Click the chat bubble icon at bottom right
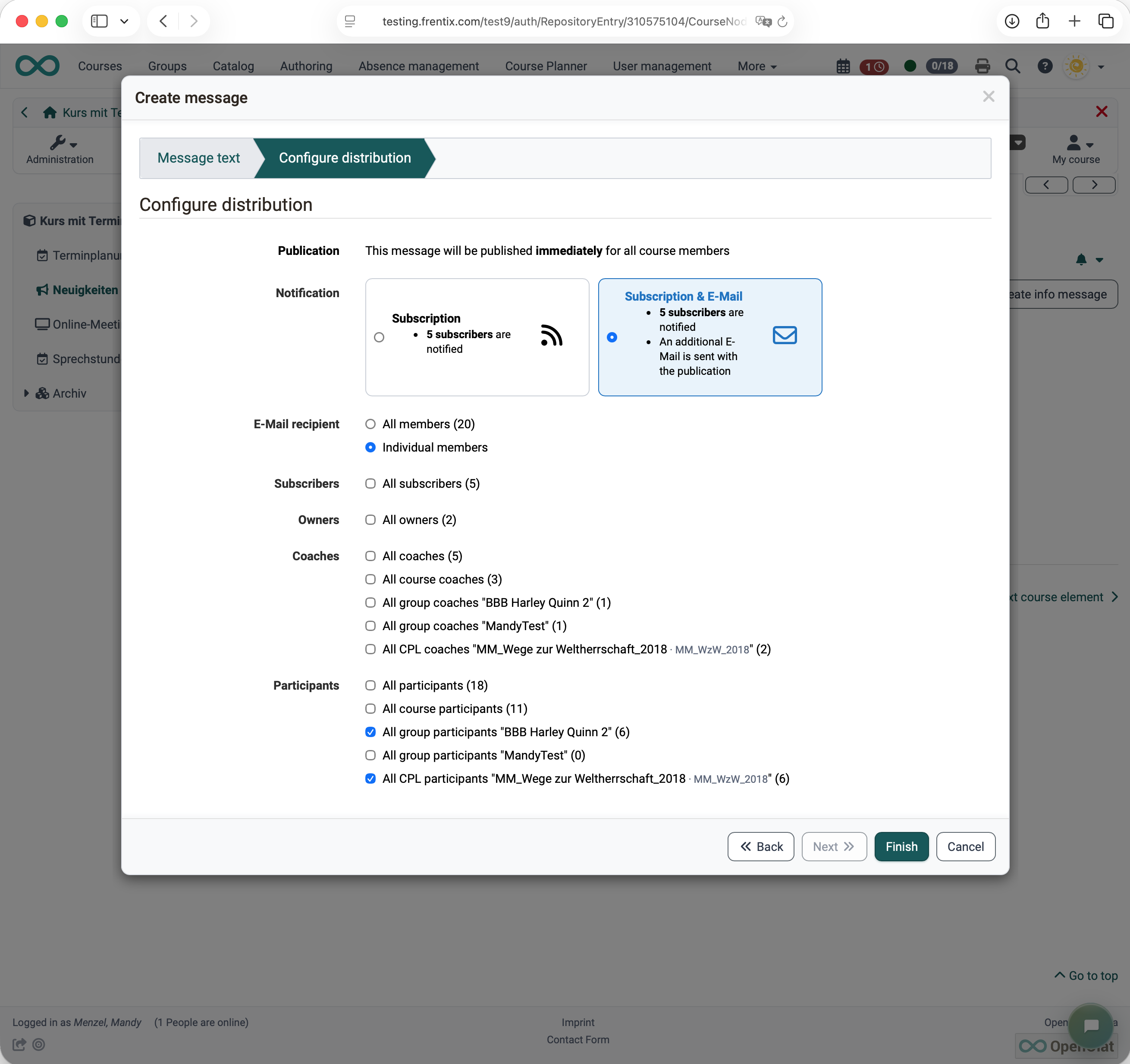The width and height of the screenshot is (1130, 1064). (1090, 1025)
